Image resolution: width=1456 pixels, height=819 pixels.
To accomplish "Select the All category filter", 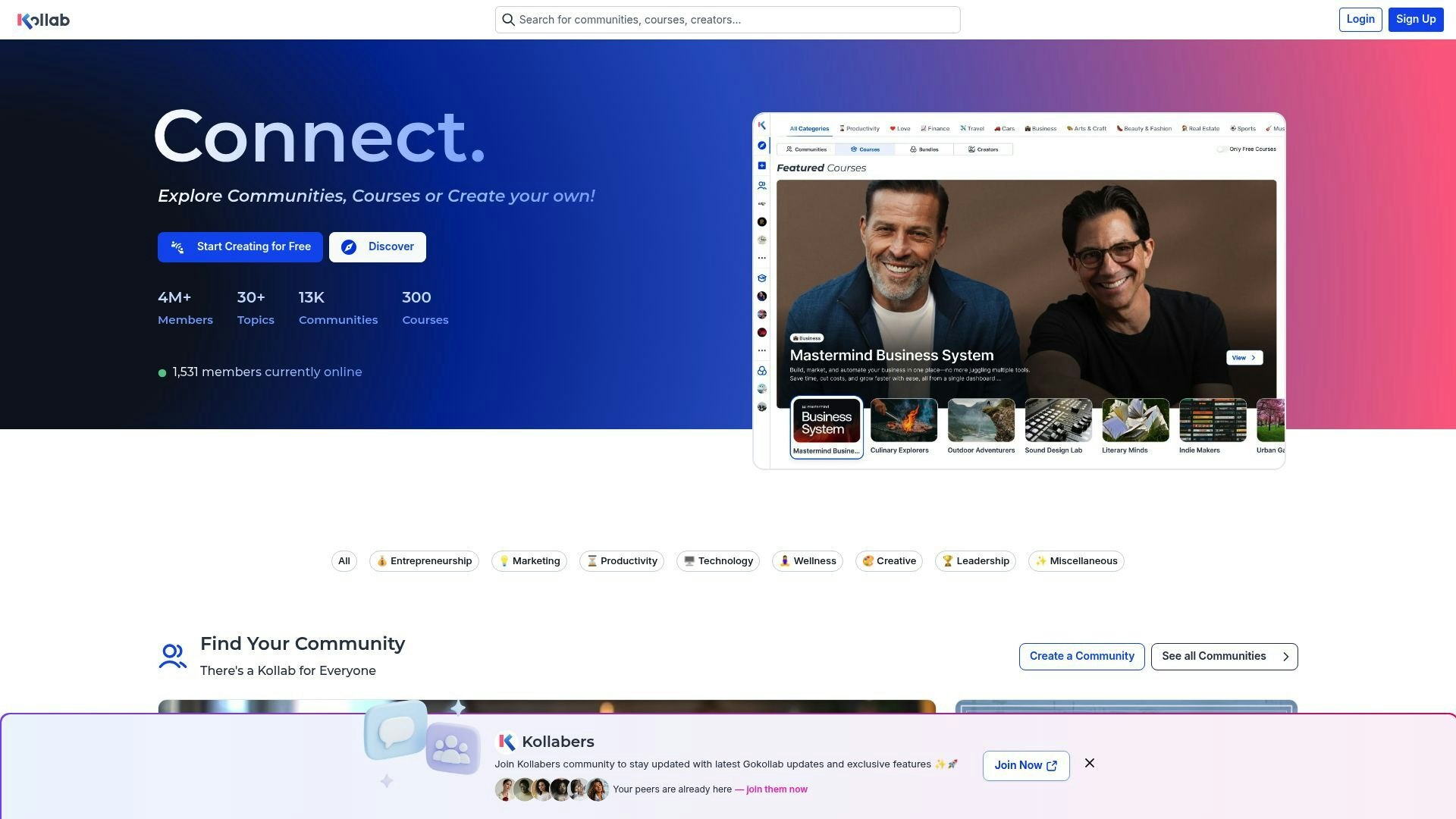I will 344,561.
